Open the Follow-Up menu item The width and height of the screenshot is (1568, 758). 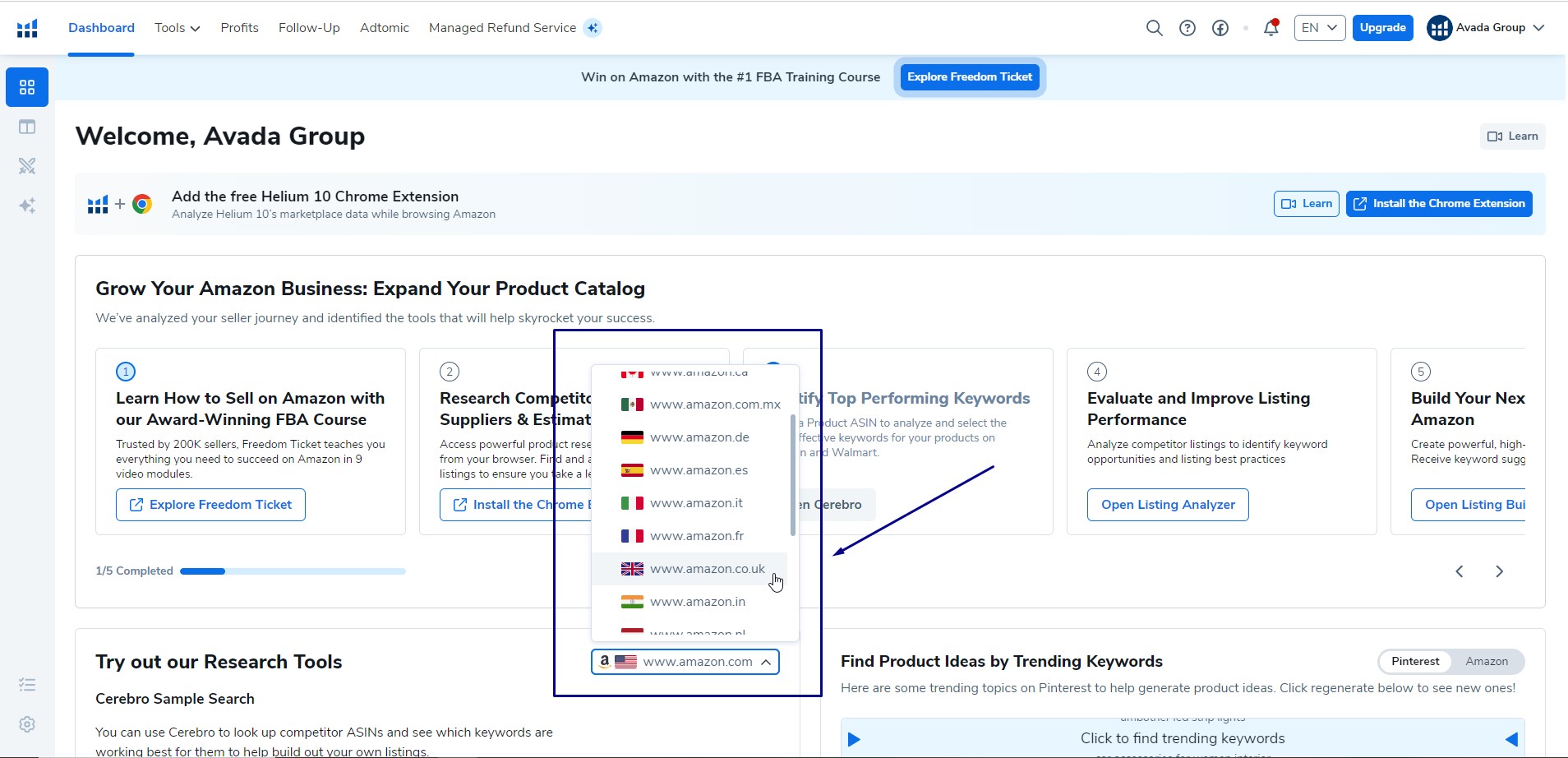[x=309, y=28]
